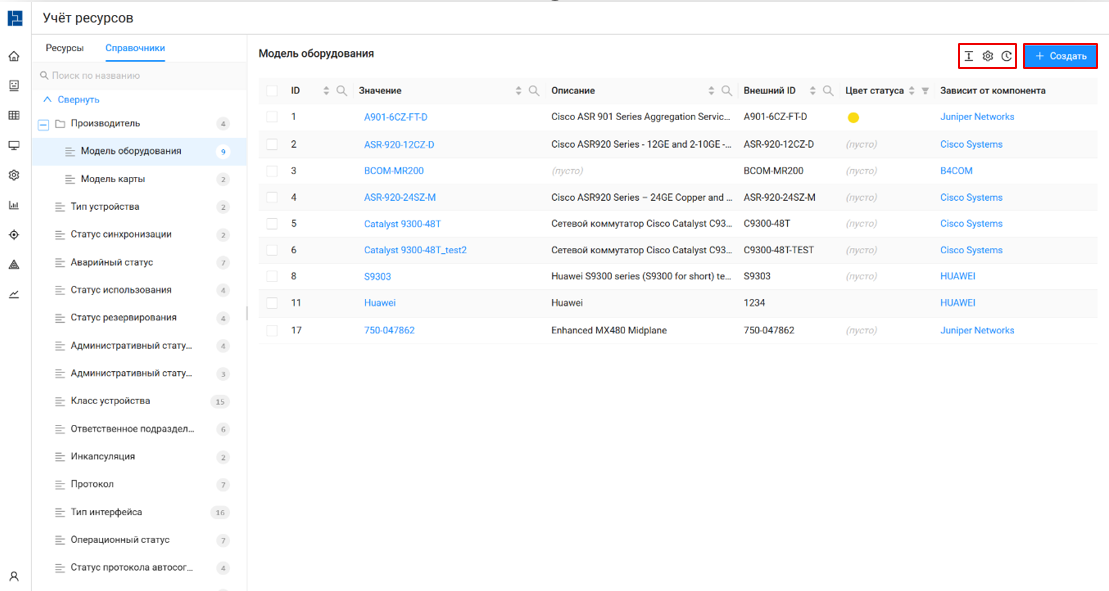Image resolution: width=1109 pixels, height=591 pixels.
Task: Check the checkbox for row A901-6CZ-FT-D
Action: (272, 117)
